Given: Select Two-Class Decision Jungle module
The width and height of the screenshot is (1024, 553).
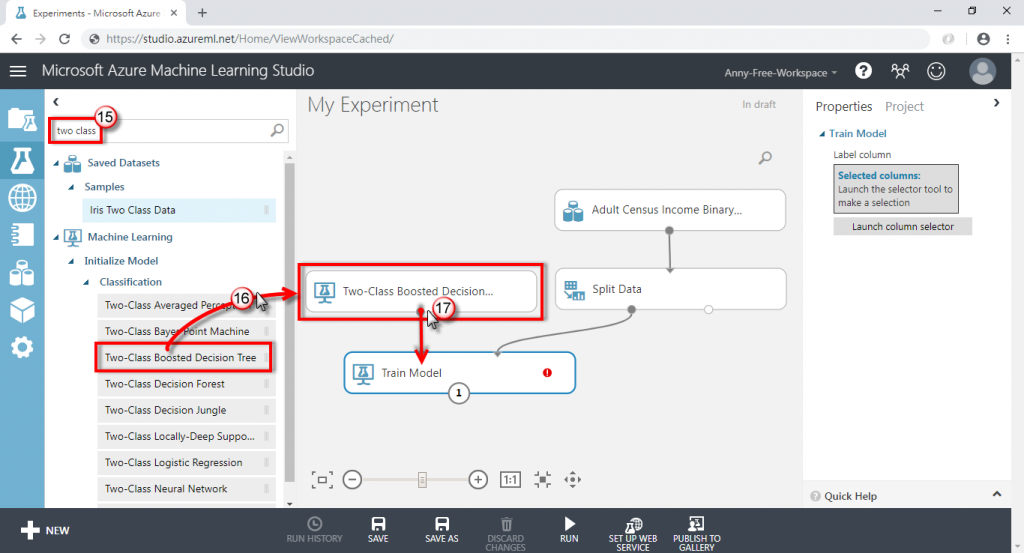Looking at the screenshot, I should 186,410.
